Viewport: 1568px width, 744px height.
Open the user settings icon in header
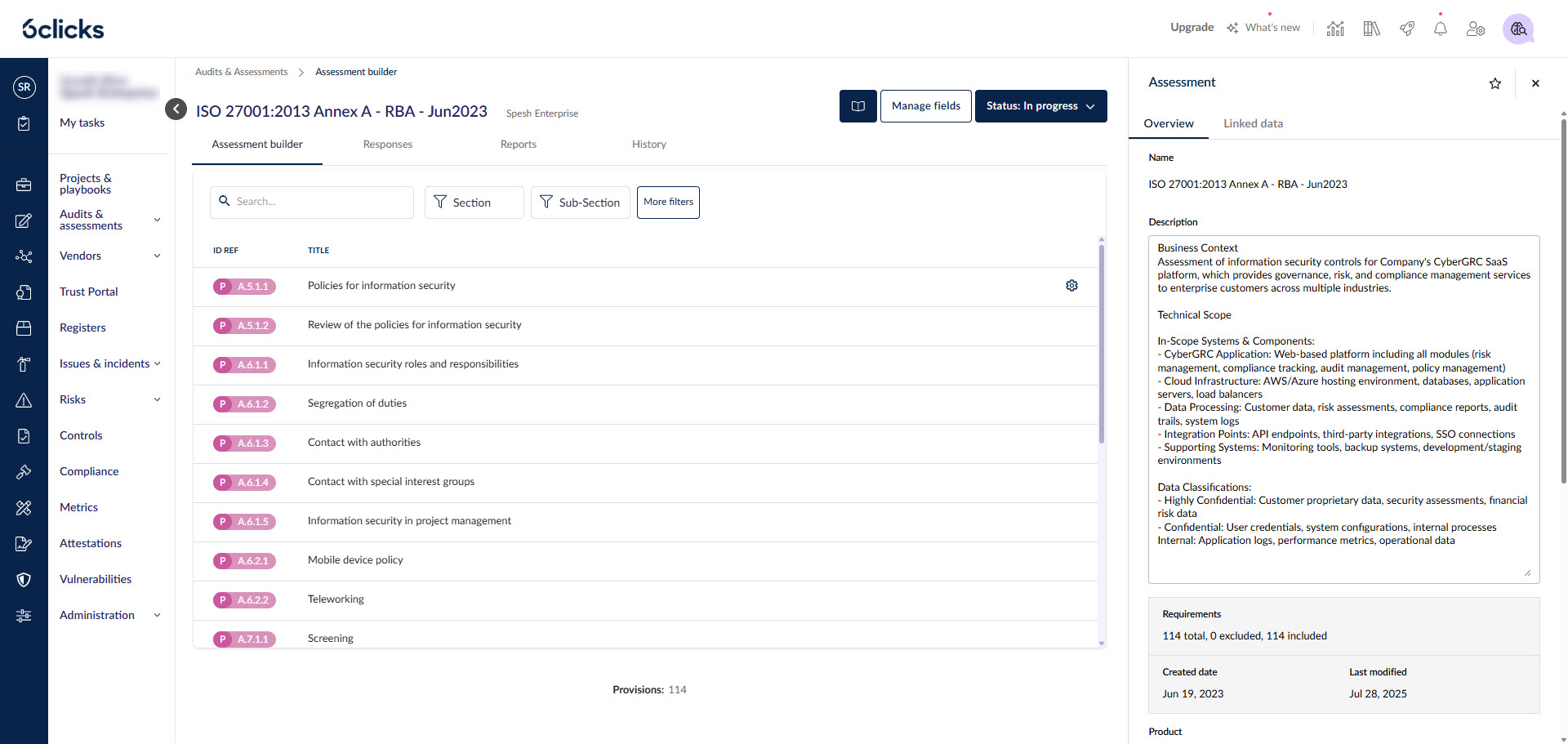pyautogui.click(x=1475, y=29)
